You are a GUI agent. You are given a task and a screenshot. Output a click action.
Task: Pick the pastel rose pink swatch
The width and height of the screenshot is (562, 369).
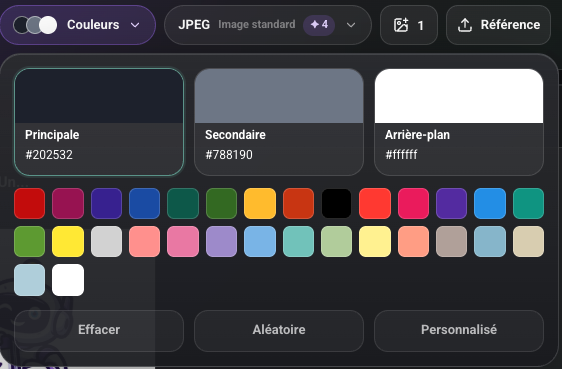pos(183,241)
